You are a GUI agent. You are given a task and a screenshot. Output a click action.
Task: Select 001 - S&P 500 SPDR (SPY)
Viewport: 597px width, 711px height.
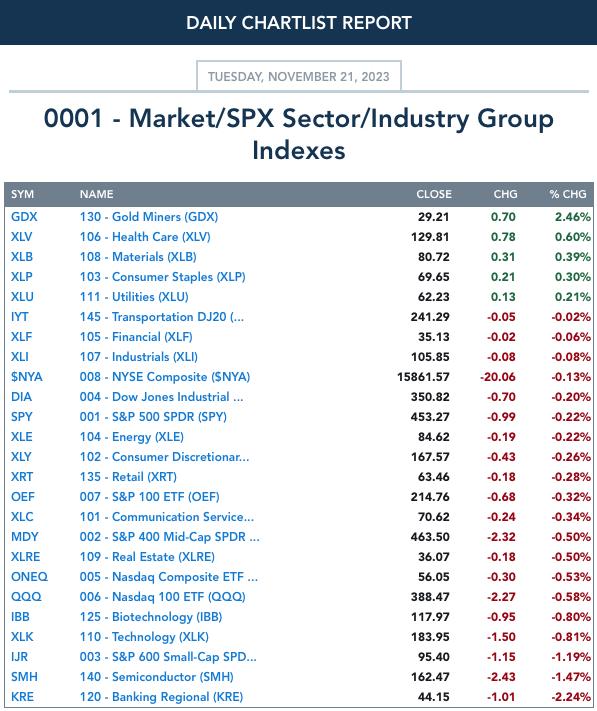(x=153, y=417)
